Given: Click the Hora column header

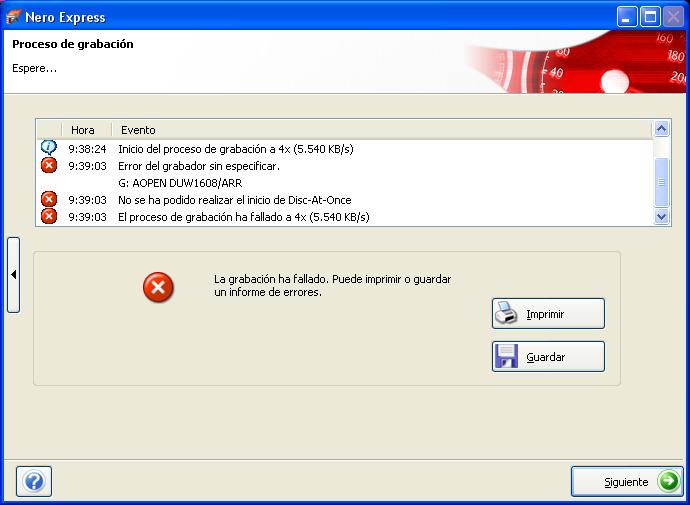Looking at the screenshot, I should click(x=83, y=130).
